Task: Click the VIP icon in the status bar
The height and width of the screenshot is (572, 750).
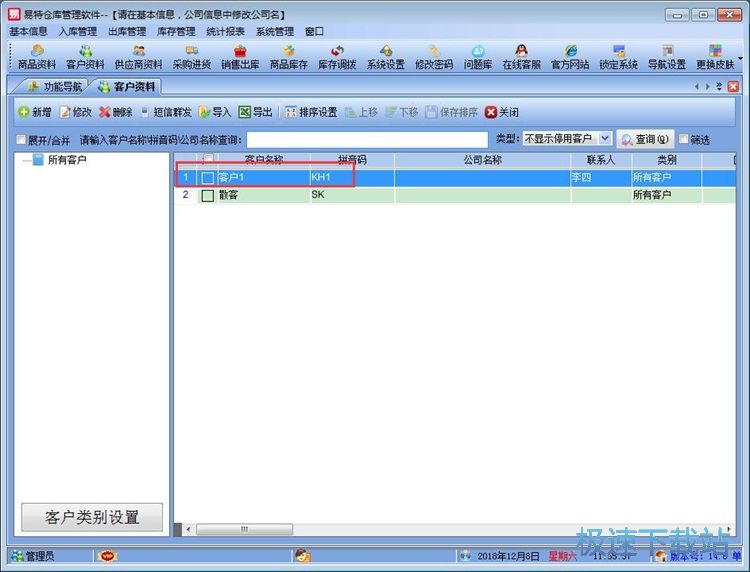Action: coord(107,556)
